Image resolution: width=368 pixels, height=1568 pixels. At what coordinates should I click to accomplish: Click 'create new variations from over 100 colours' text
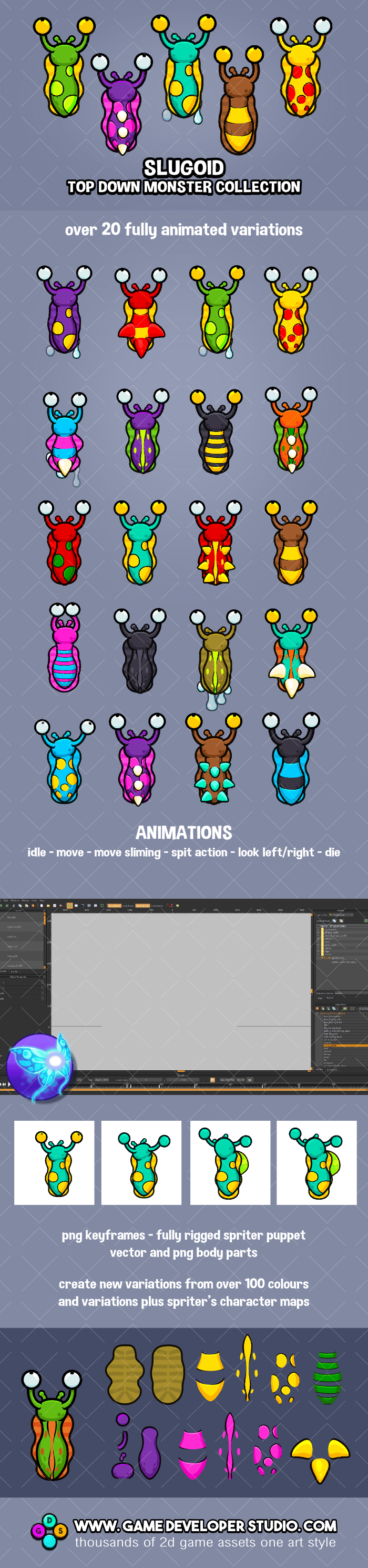(x=183, y=1284)
